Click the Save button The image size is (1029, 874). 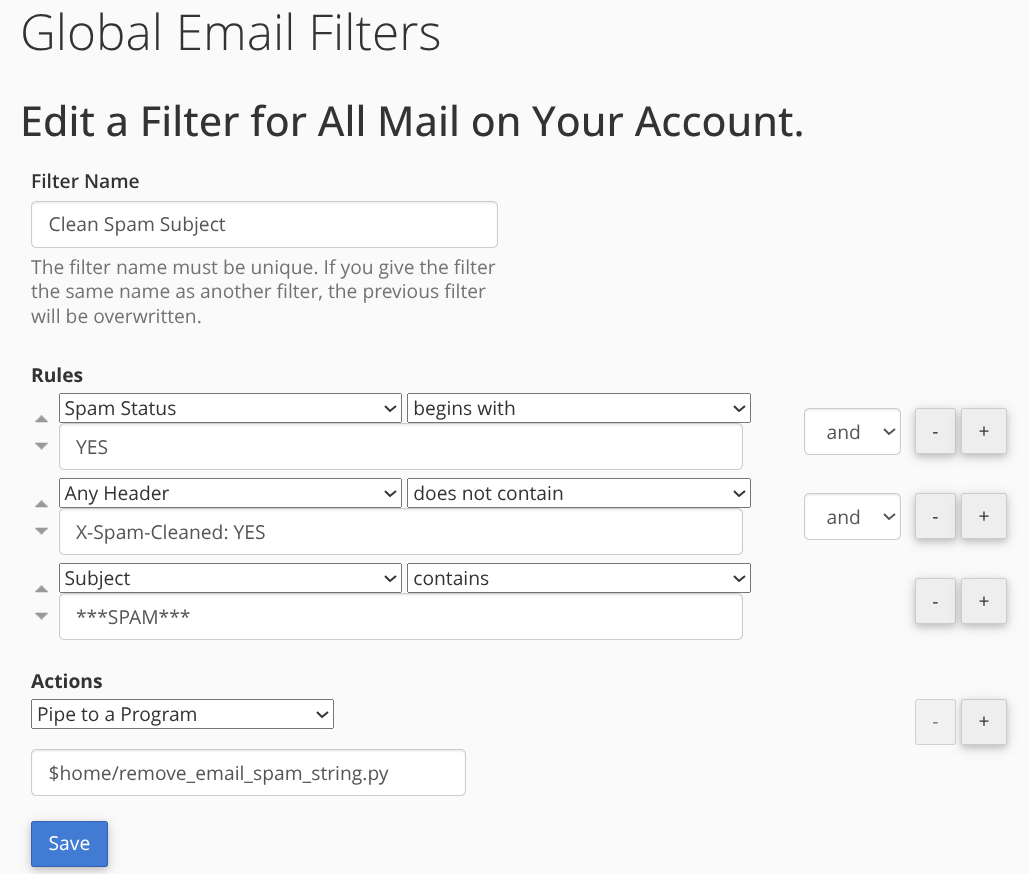pos(70,844)
